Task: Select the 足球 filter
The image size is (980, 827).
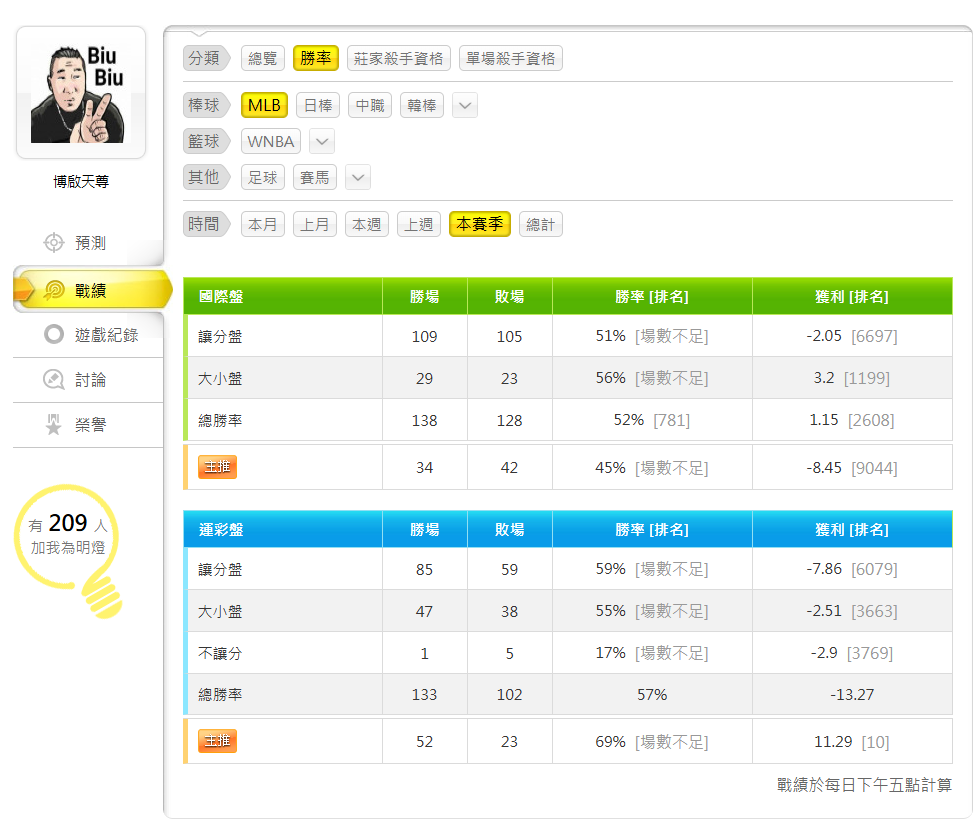Action: click(262, 178)
